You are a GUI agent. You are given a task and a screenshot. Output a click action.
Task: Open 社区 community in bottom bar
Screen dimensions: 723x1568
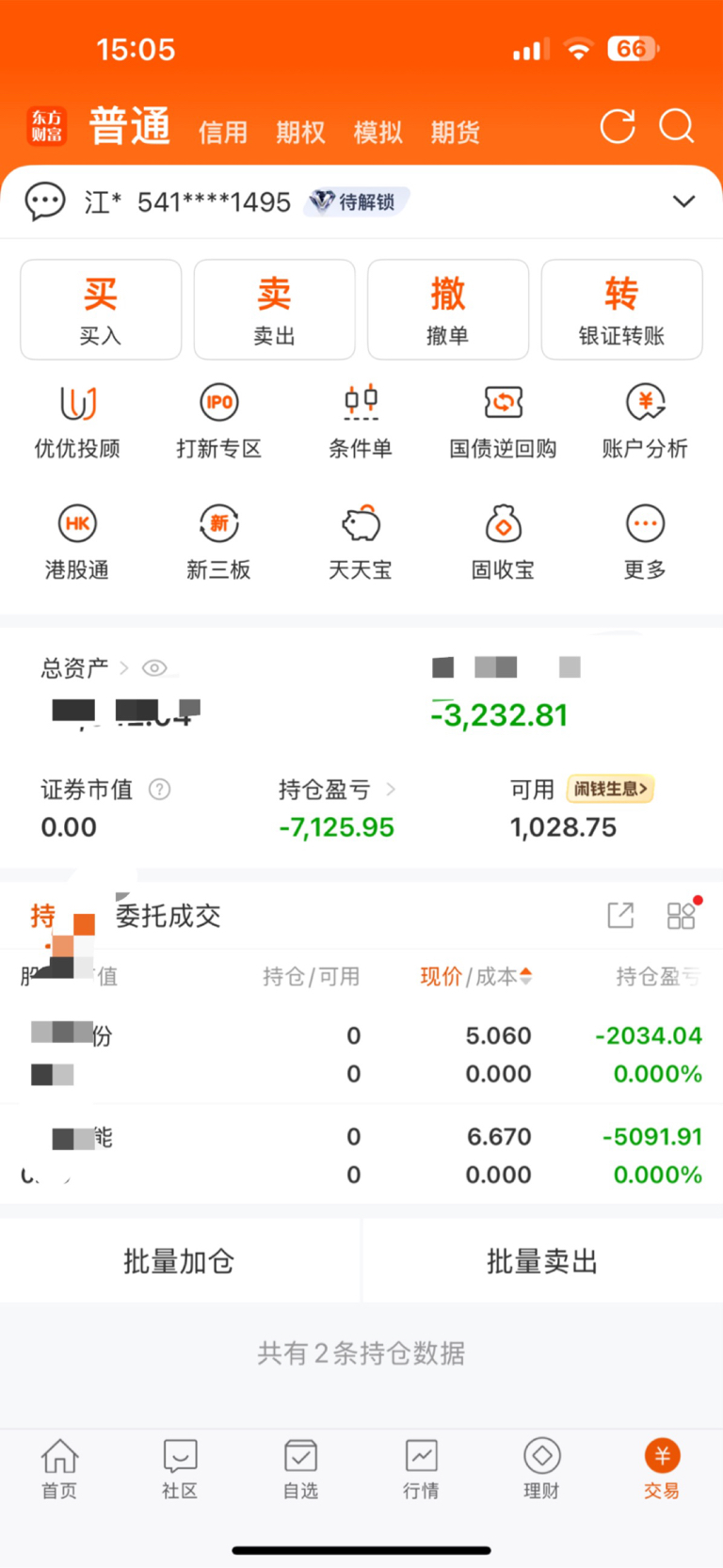[180, 1468]
